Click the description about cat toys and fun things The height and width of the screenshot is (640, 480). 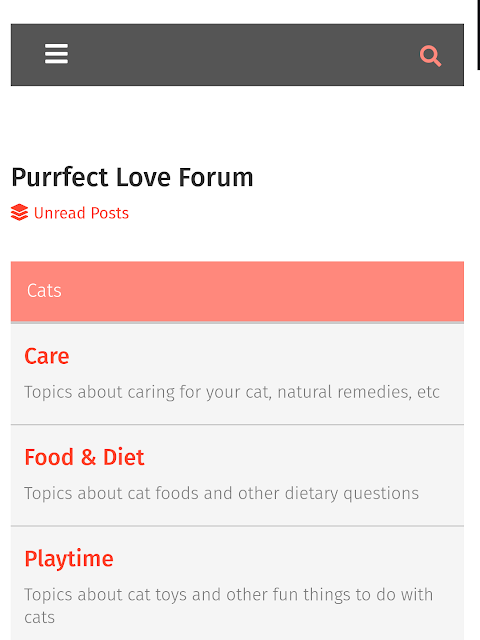pos(229,606)
